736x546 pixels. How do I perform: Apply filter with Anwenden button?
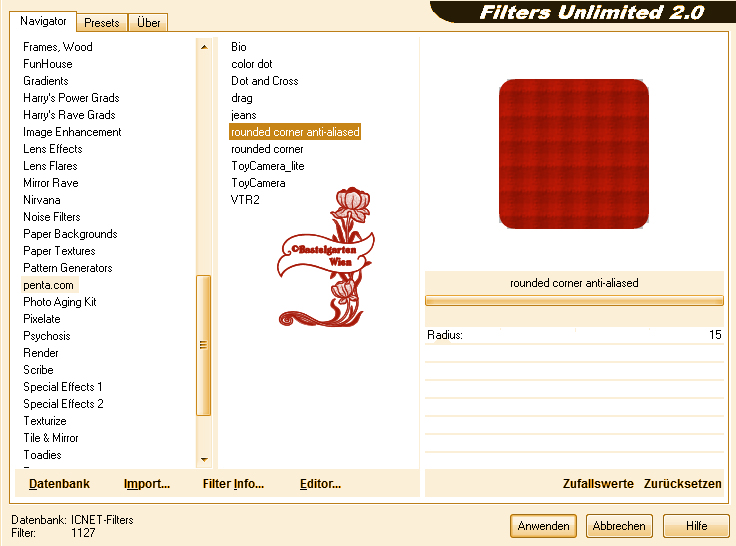(x=543, y=526)
